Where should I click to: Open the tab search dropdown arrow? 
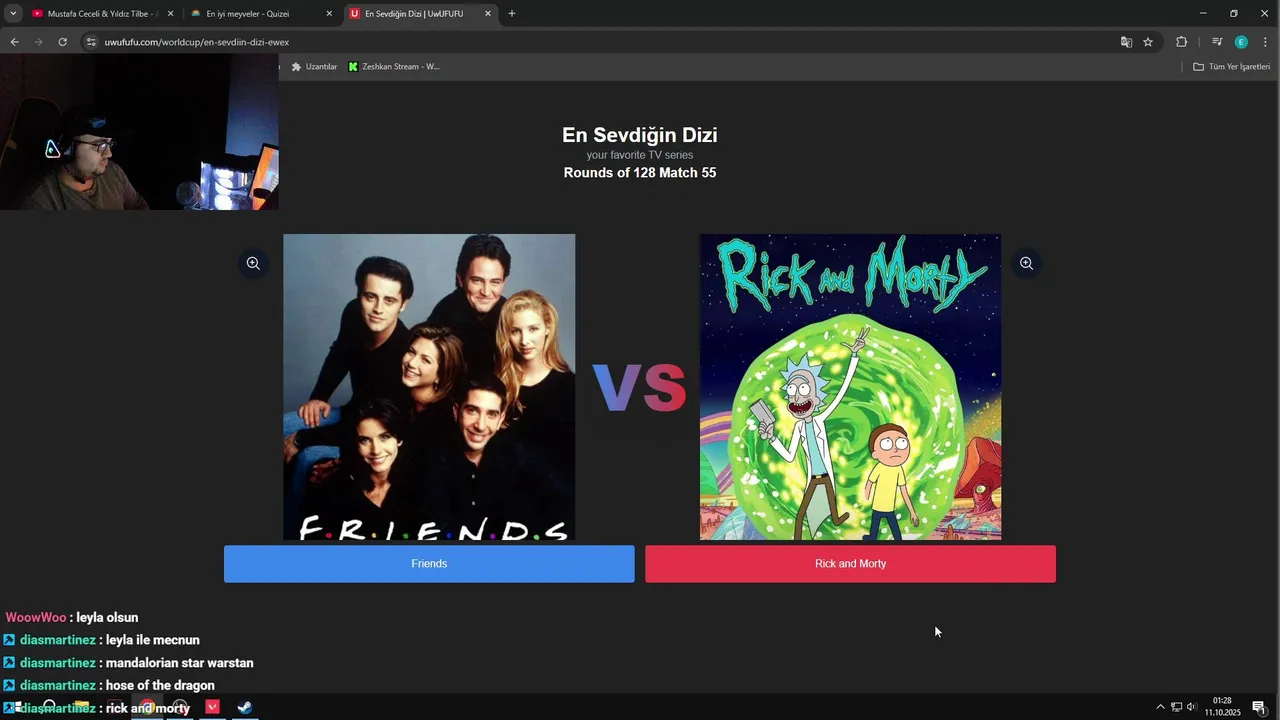pos(13,14)
